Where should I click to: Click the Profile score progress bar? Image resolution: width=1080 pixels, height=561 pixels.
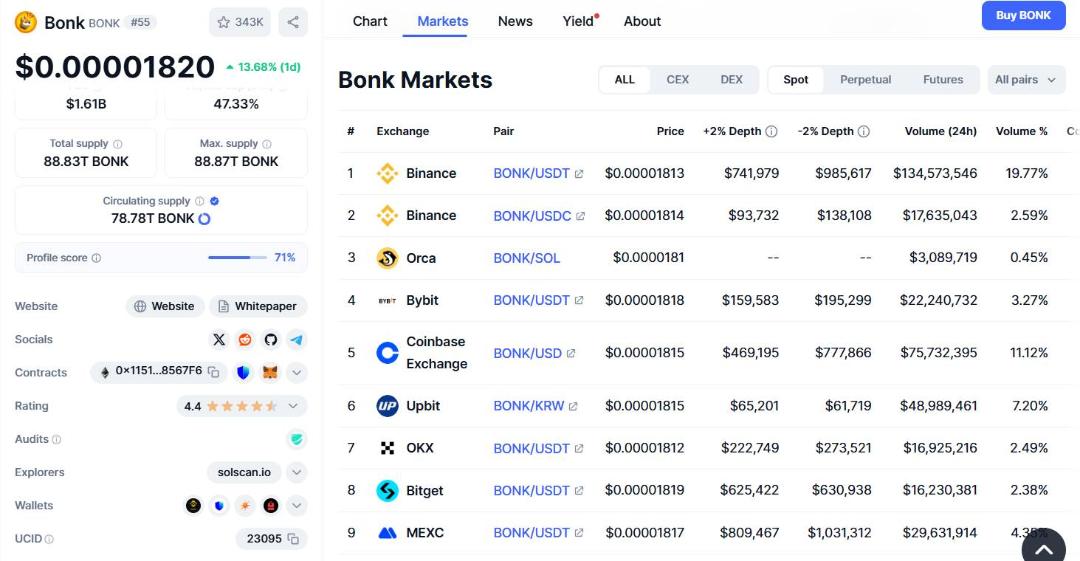(237, 258)
